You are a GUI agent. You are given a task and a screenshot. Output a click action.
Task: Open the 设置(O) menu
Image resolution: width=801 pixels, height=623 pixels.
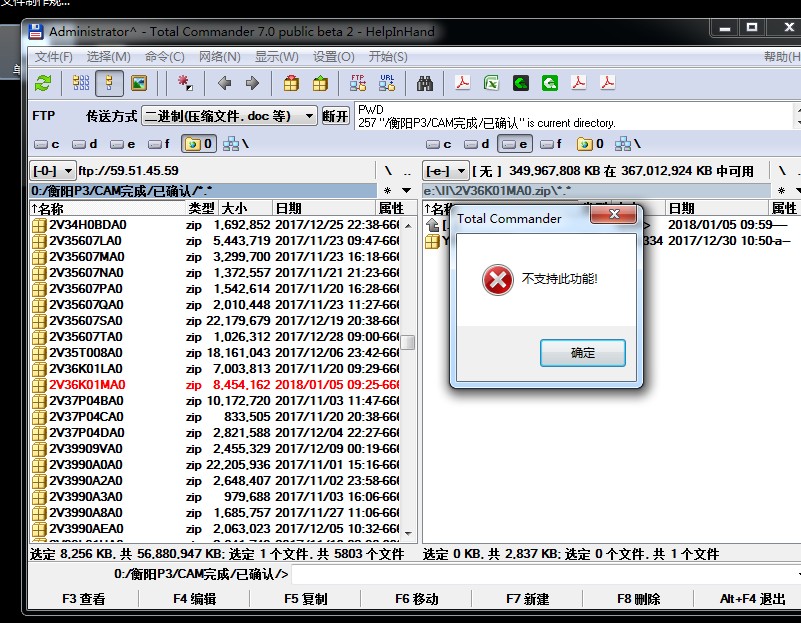(x=334, y=56)
